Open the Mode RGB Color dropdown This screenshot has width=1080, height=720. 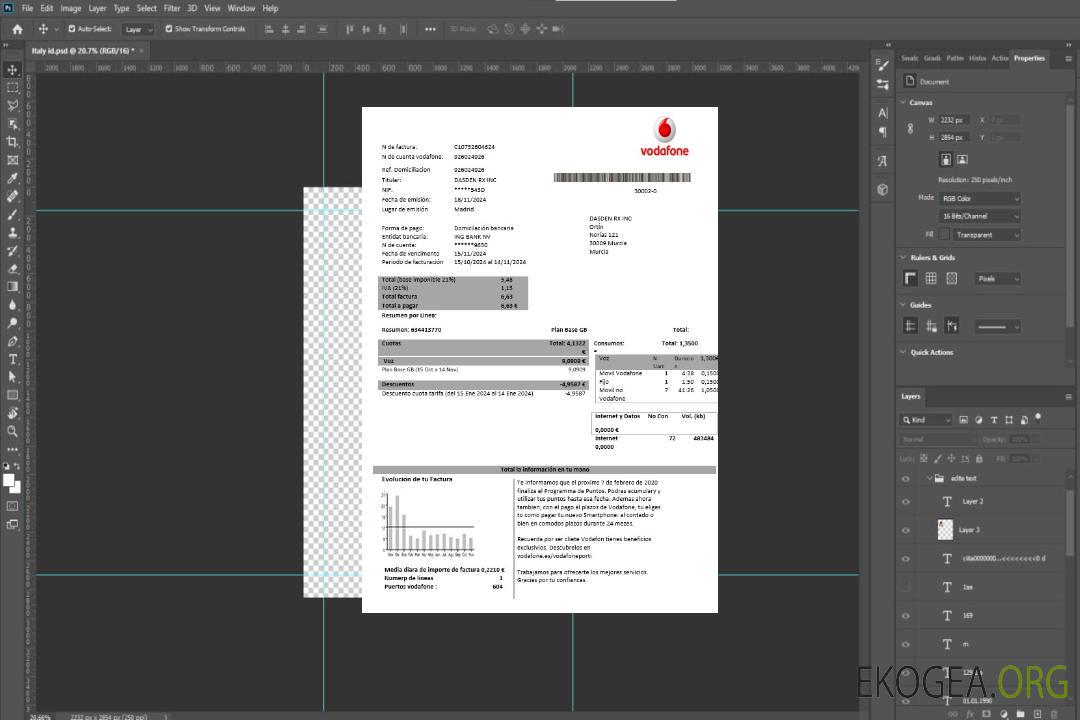979,198
